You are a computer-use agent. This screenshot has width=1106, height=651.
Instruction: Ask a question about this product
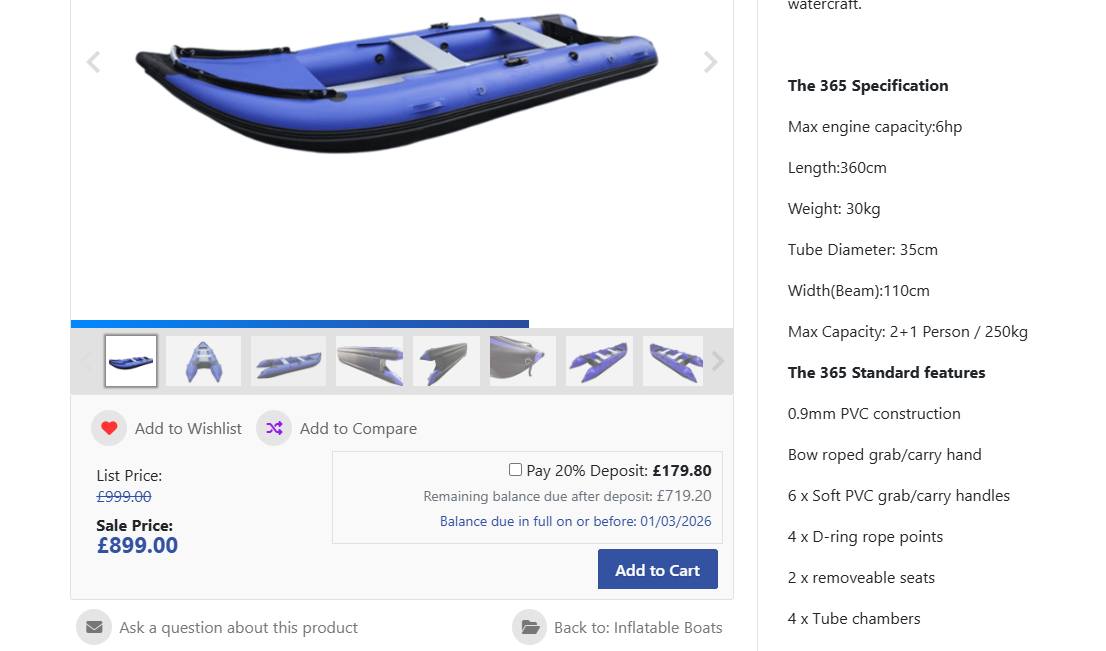[x=238, y=627]
